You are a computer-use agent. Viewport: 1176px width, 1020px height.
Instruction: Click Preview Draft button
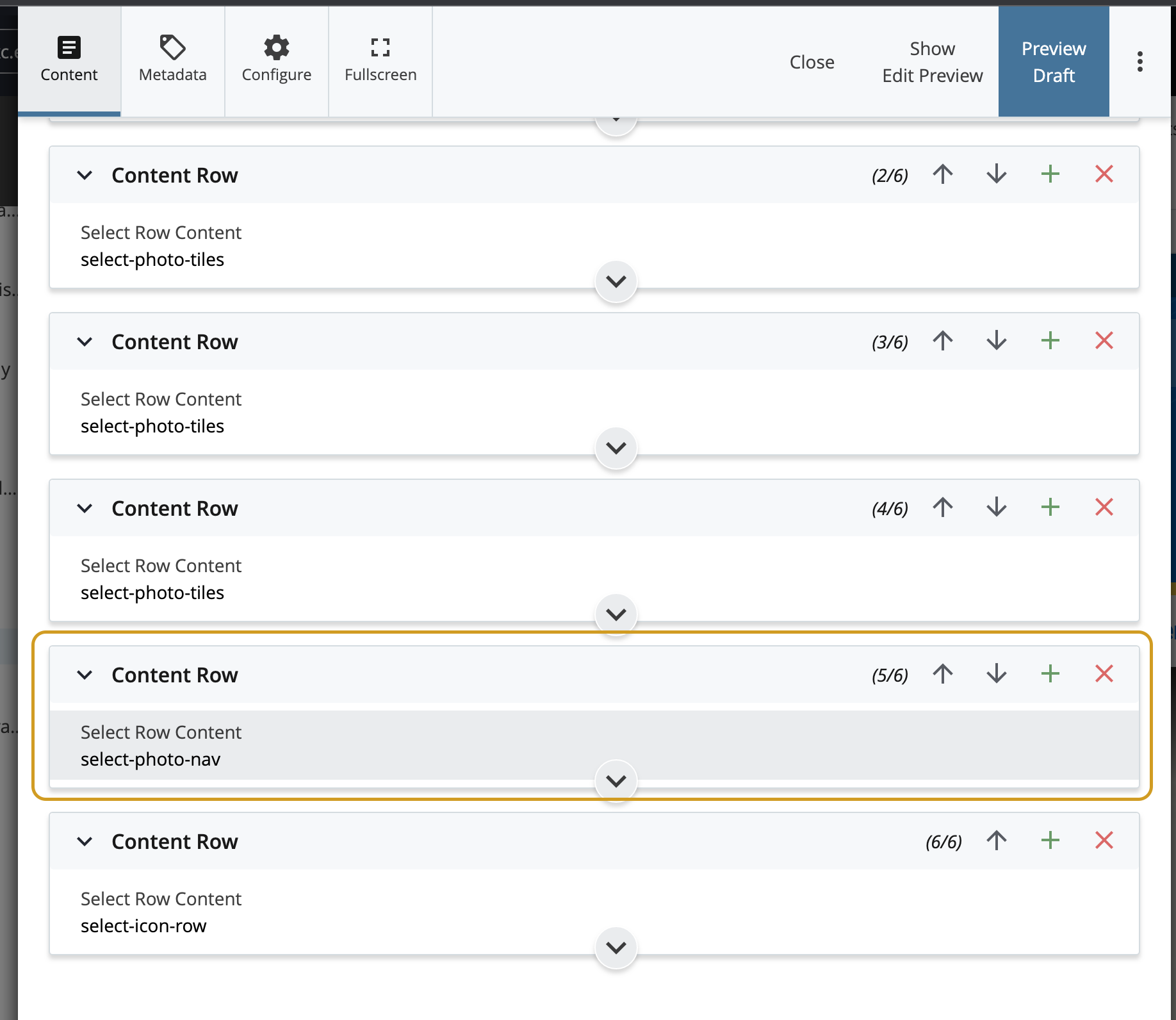1054,62
